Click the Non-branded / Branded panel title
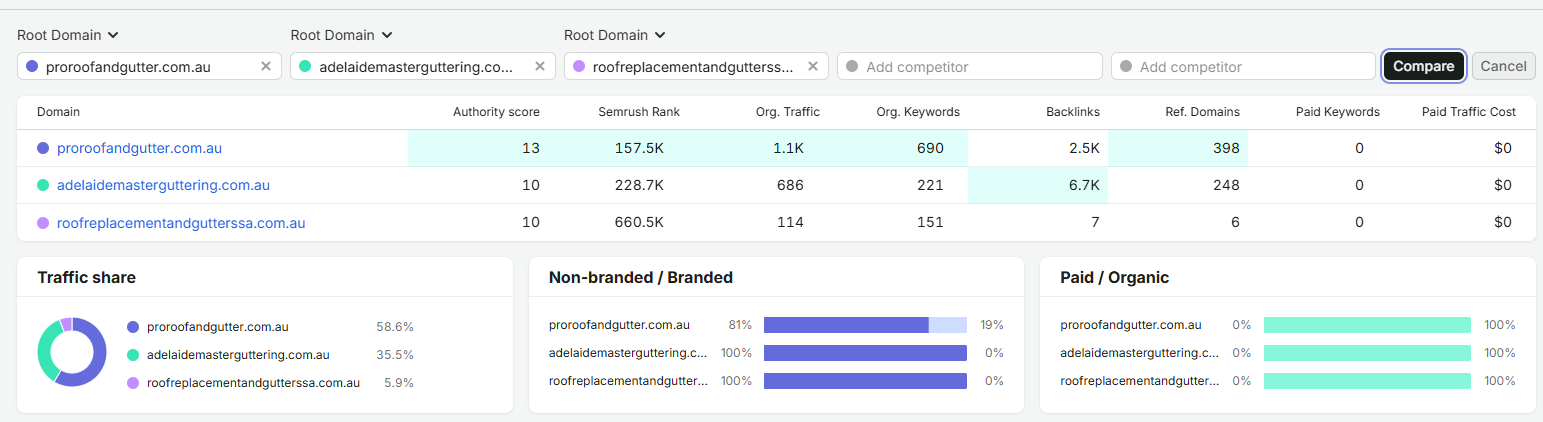1543x422 pixels. (641, 277)
